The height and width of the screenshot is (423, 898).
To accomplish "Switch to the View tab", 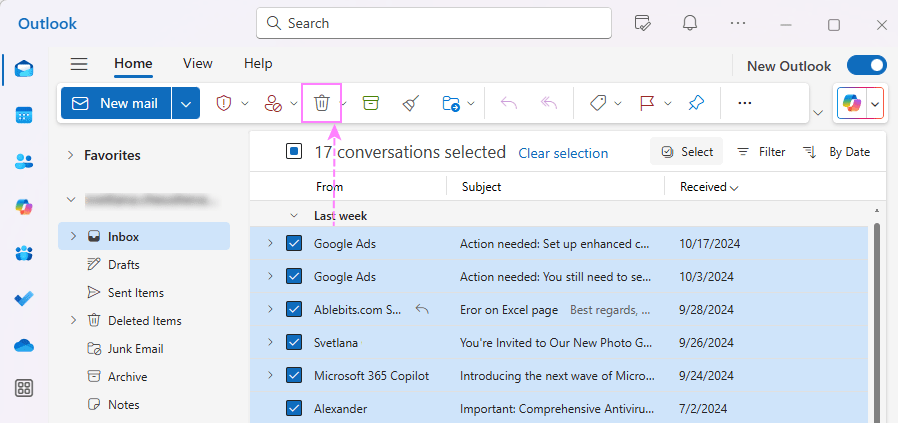I will click(x=197, y=63).
